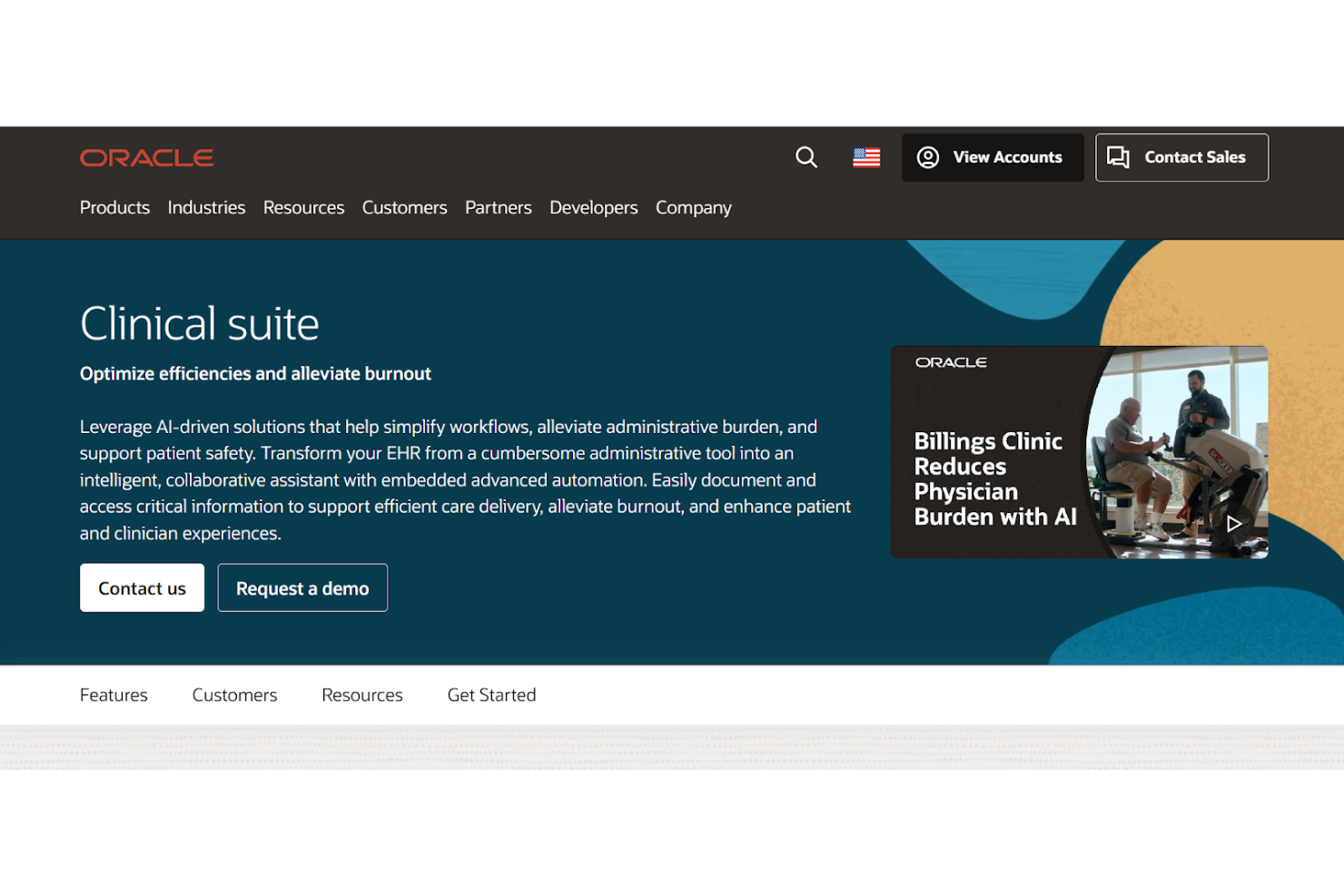Click the Oracle logo in the header
This screenshot has height=896, width=1344.
147,158
